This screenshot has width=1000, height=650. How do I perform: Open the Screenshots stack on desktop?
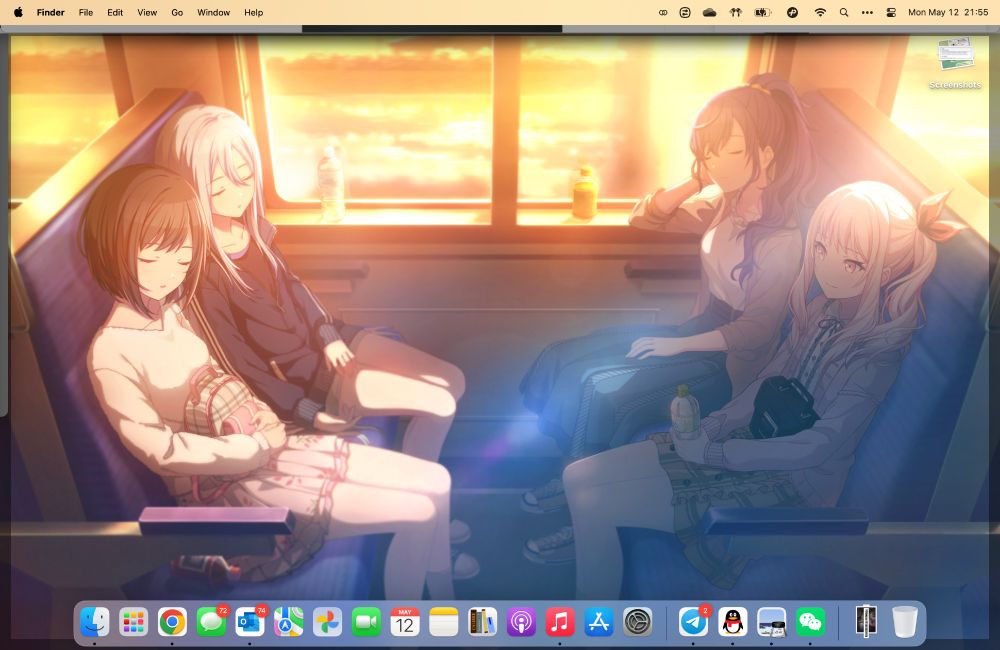pyautogui.click(x=955, y=63)
